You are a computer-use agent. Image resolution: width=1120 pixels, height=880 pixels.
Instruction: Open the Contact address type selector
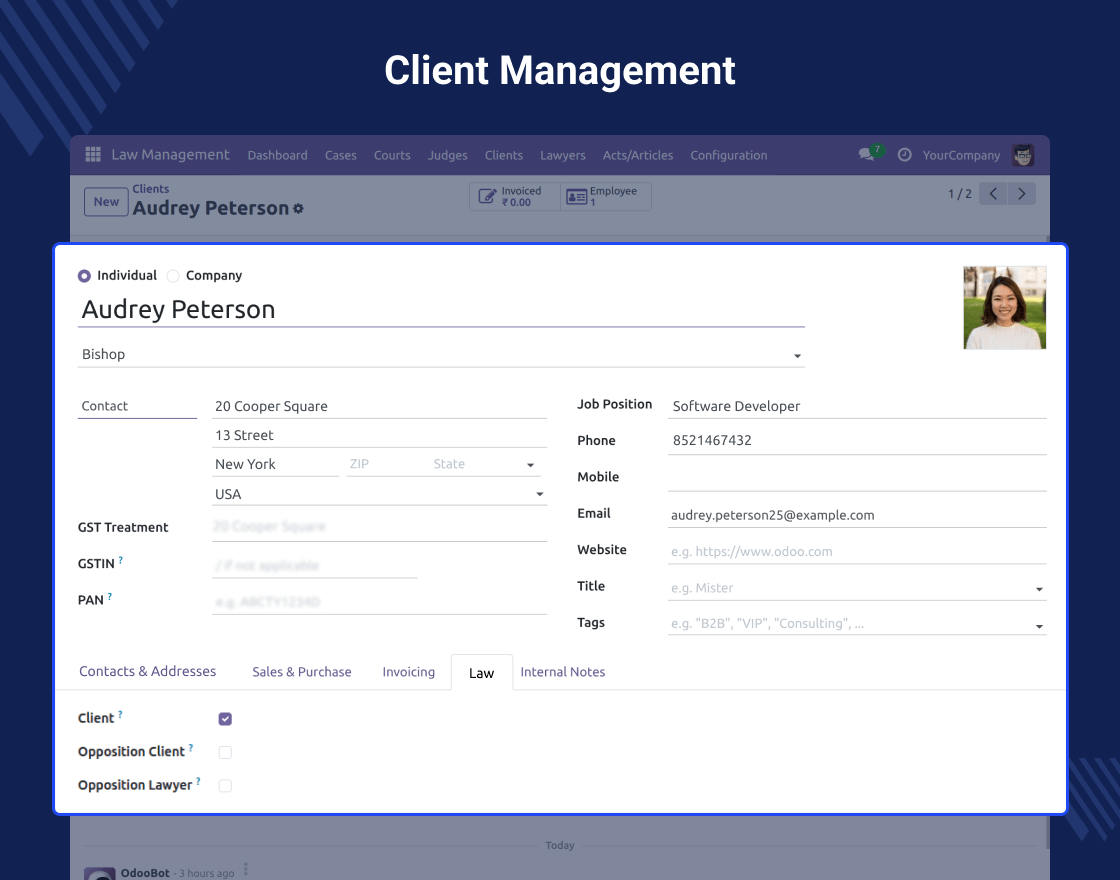click(x=137, y=406)
